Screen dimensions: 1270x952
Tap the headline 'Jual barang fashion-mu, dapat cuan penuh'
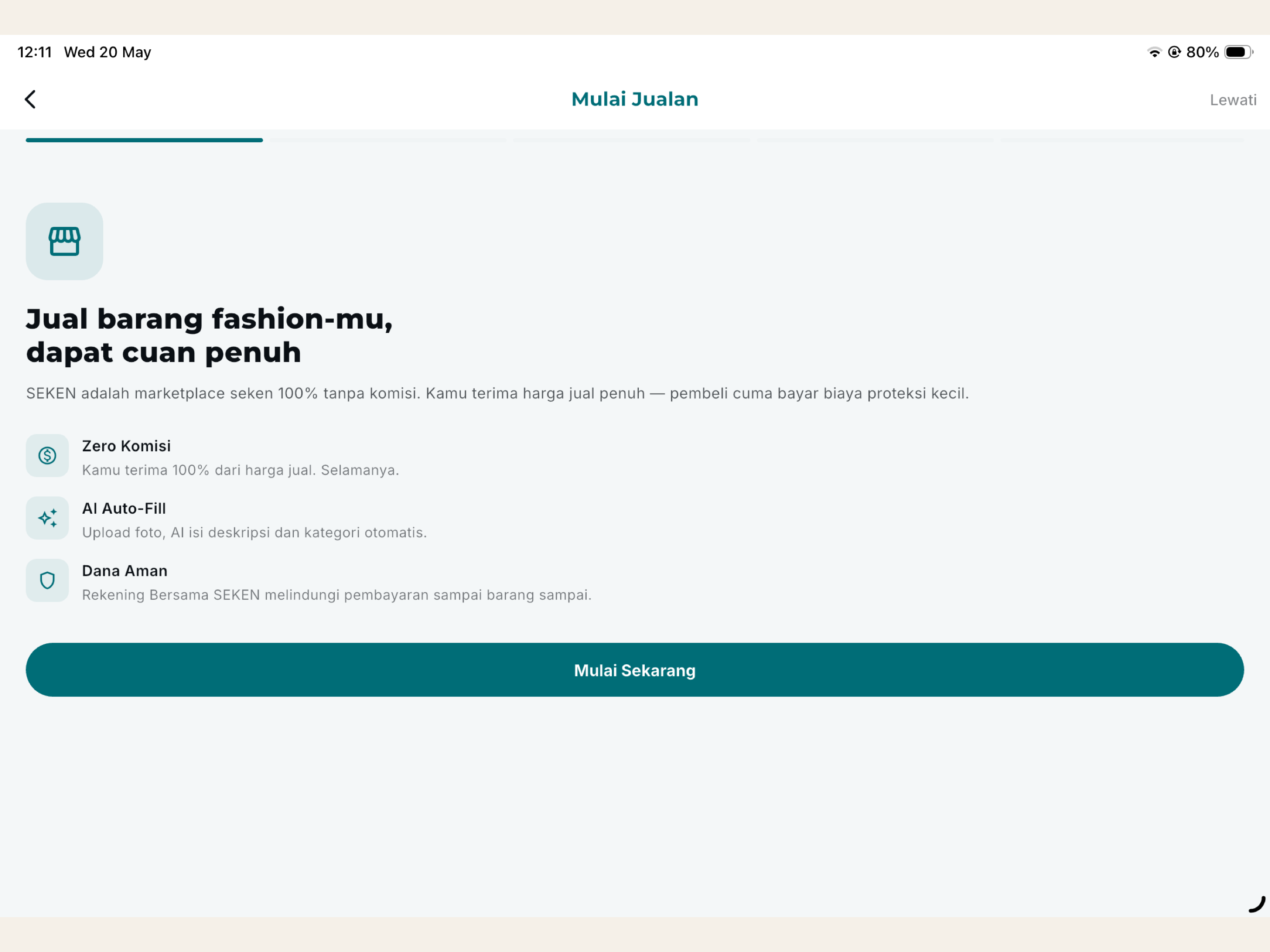coord(210,335)
